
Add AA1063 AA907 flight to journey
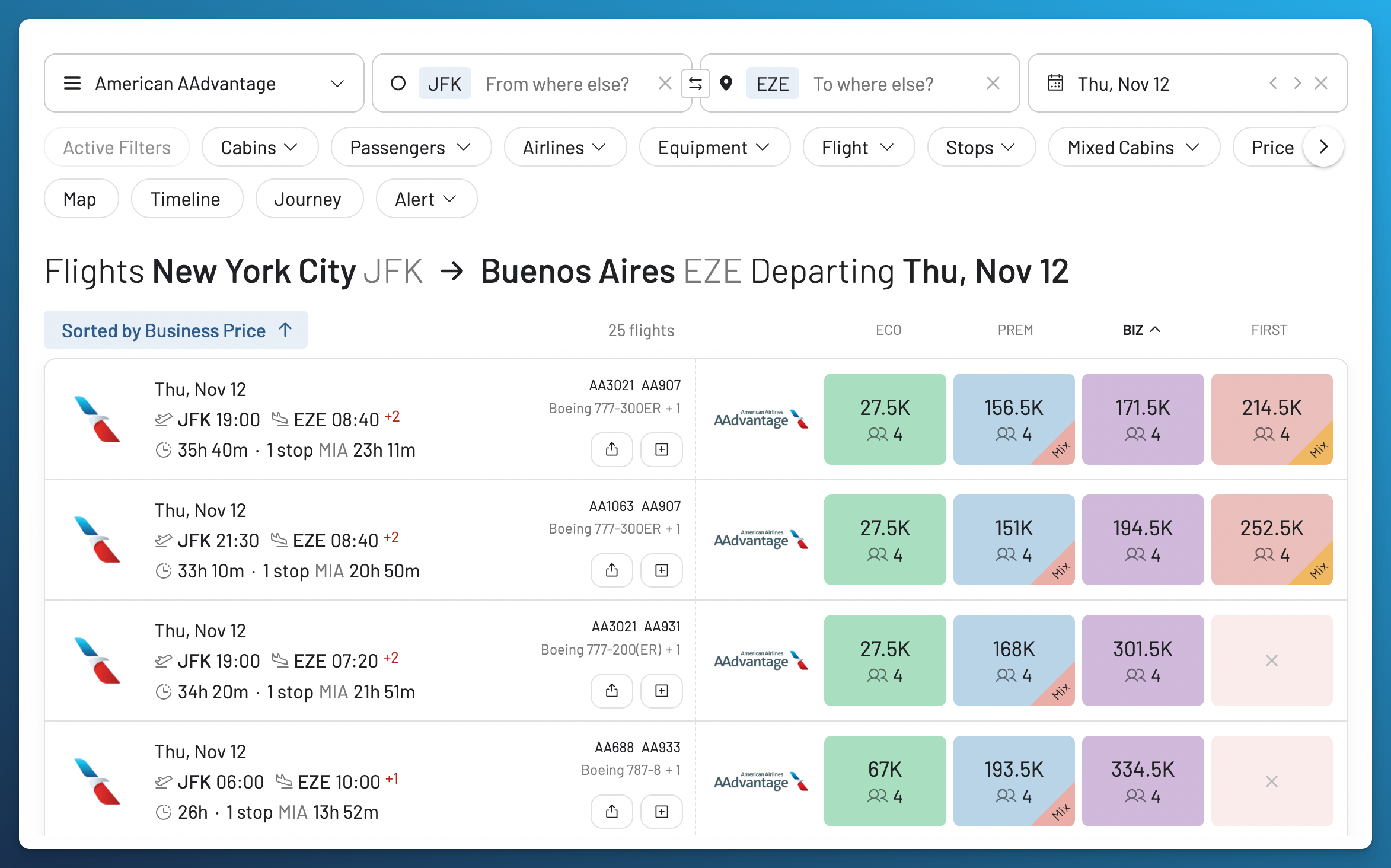(662, 570)
